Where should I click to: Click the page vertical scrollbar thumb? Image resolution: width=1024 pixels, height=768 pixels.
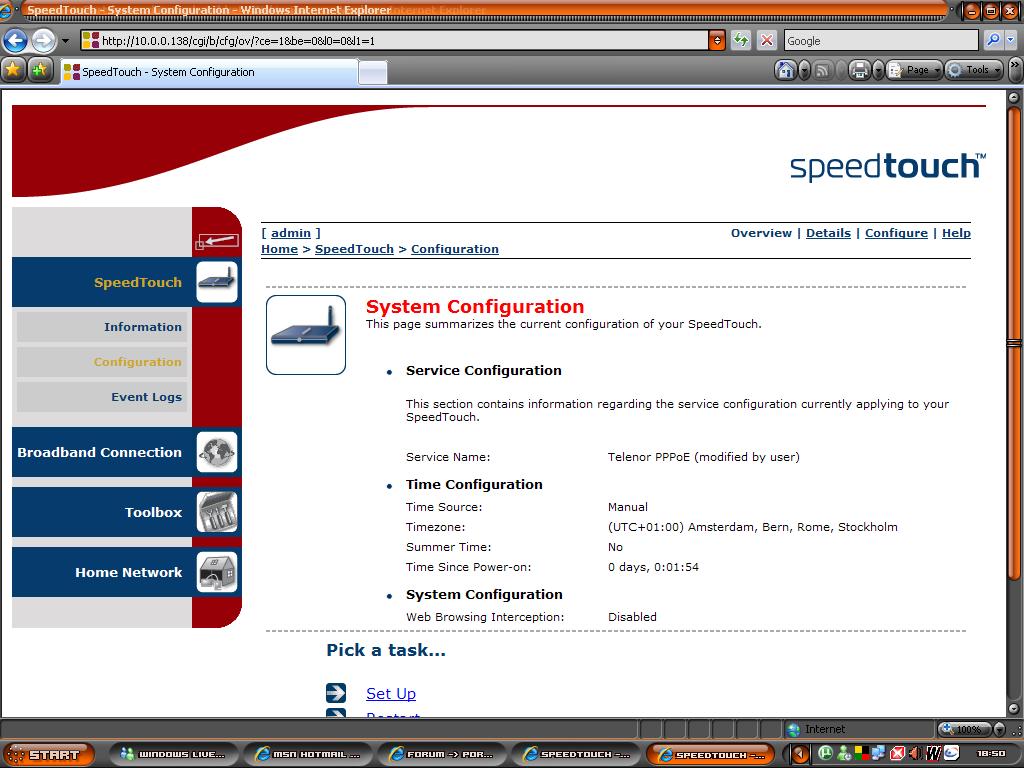(1014, 343)
